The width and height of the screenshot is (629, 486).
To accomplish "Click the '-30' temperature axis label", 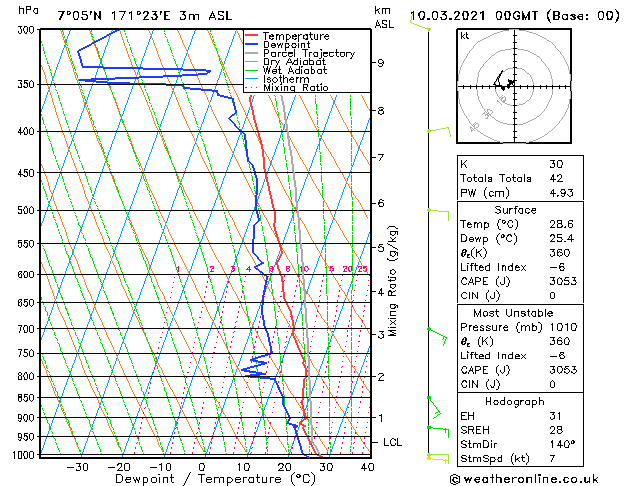I will (78, 468).
